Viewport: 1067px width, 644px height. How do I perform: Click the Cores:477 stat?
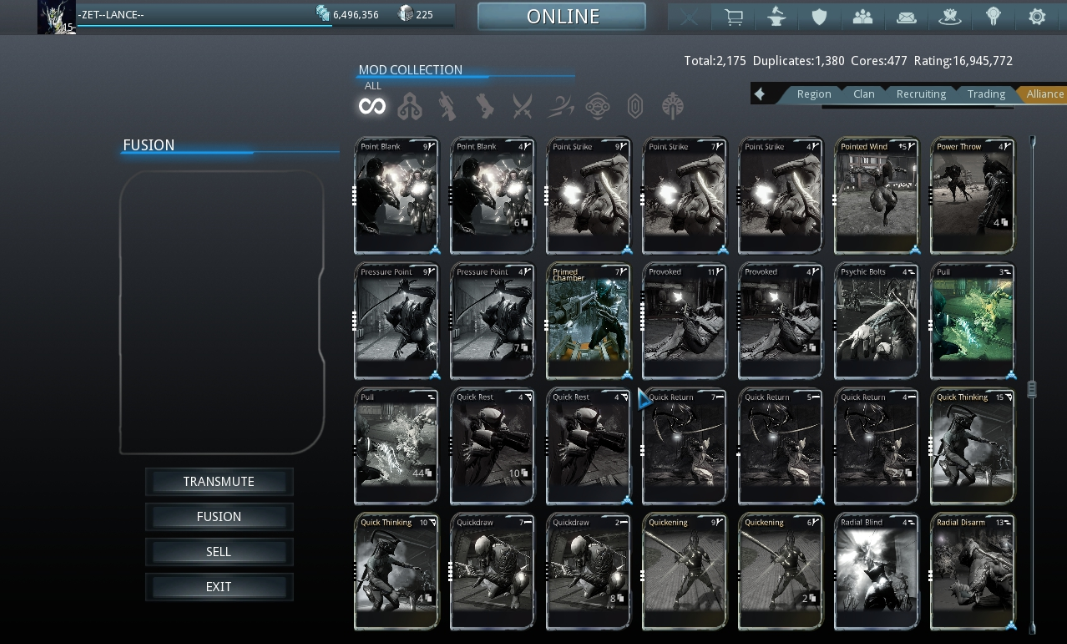pos(879,61)
